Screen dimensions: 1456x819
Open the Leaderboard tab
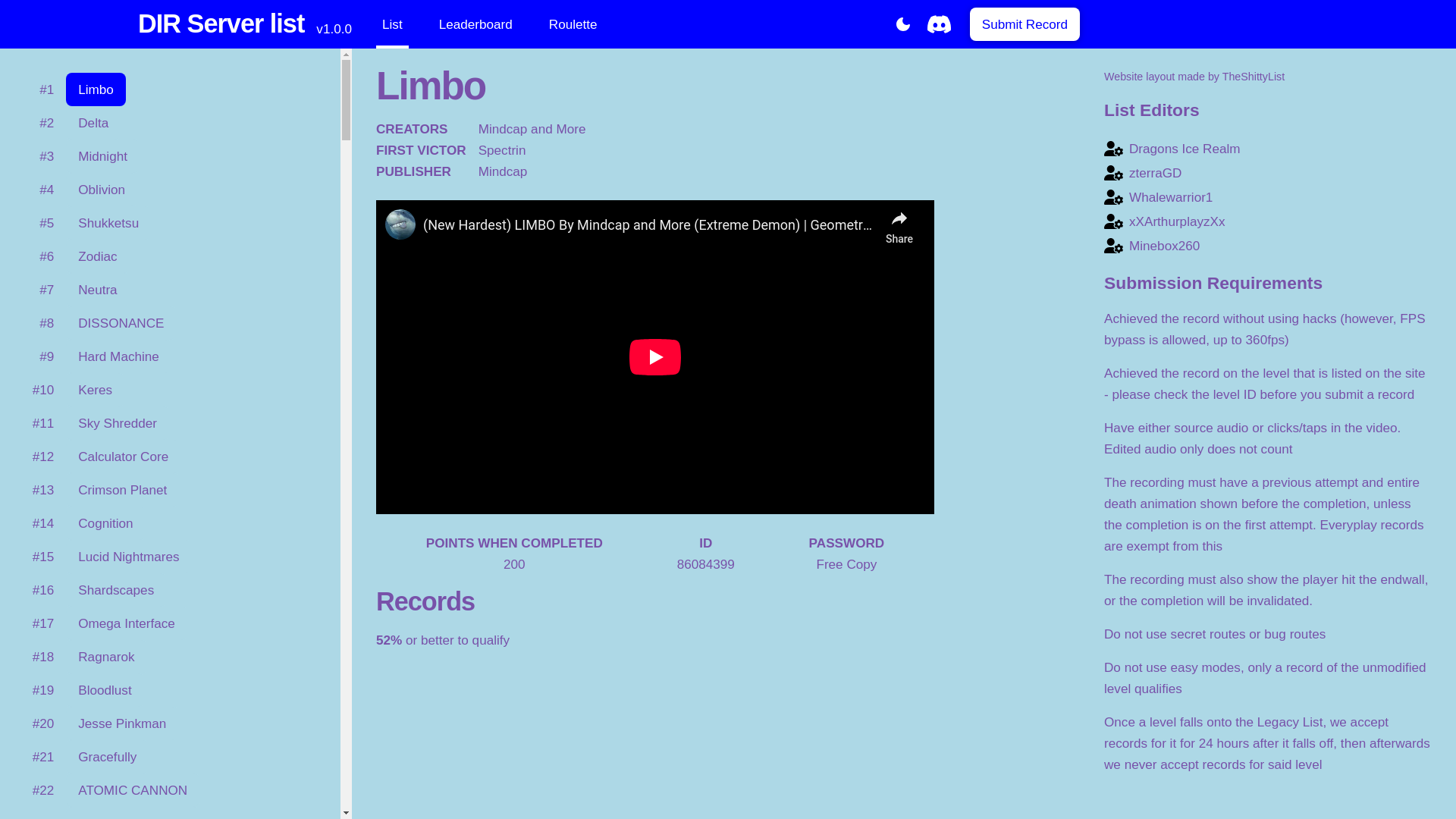point(475,24)
